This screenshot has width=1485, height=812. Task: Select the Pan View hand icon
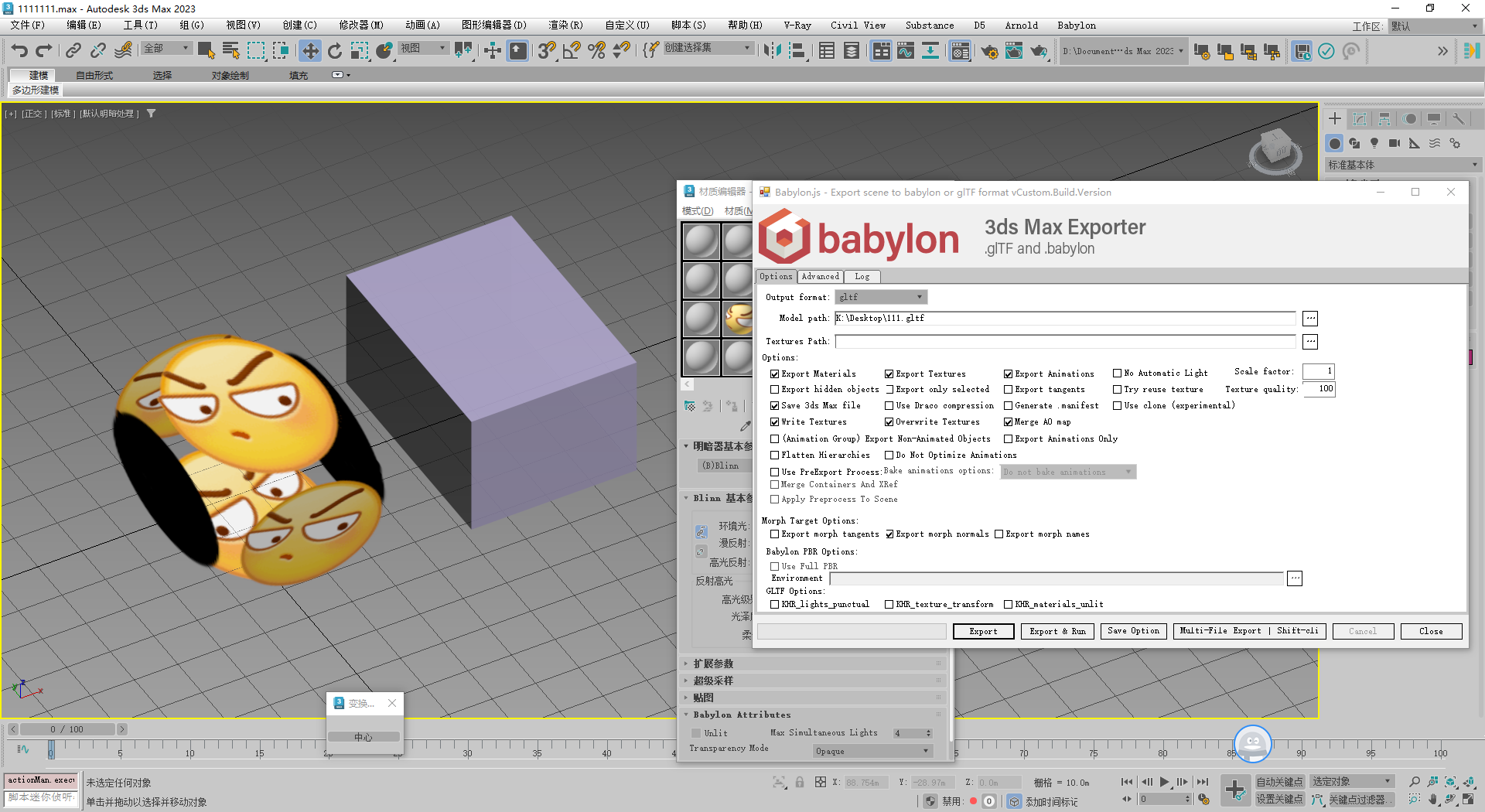[1433, 800]
